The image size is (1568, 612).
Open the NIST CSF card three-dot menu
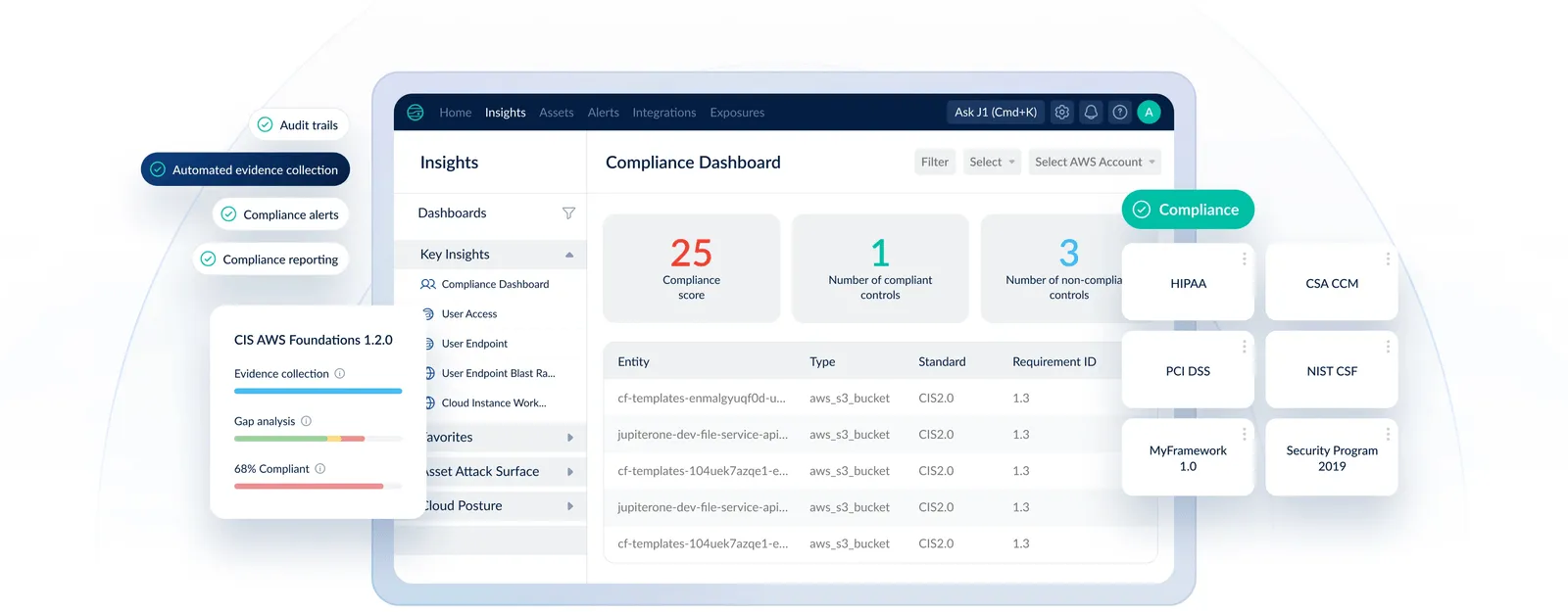pyautogui.click(x=1388, y=346)
